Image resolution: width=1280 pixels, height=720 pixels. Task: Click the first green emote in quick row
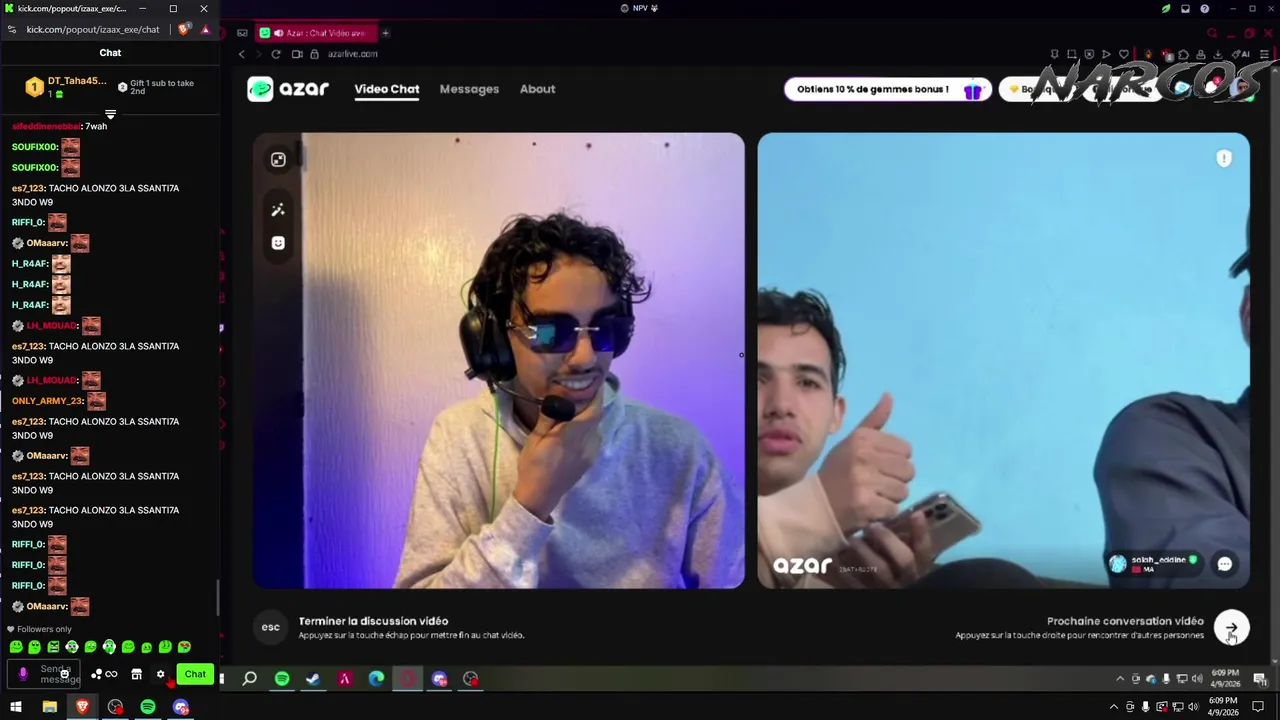tap(16, 647)
